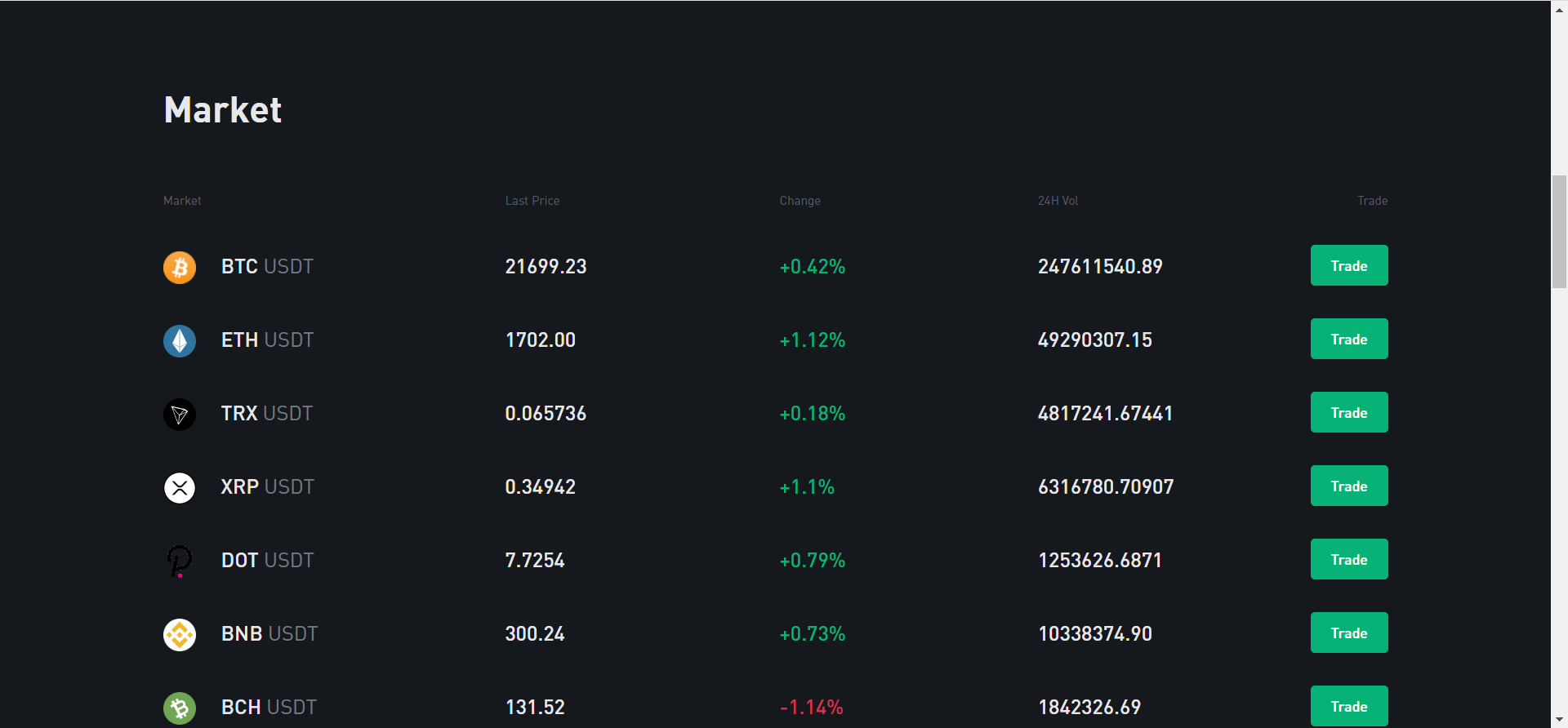Click the Bitcoin coin icon
The height and width of the screenshot is (728, 1568).
(x=180, y=267)
